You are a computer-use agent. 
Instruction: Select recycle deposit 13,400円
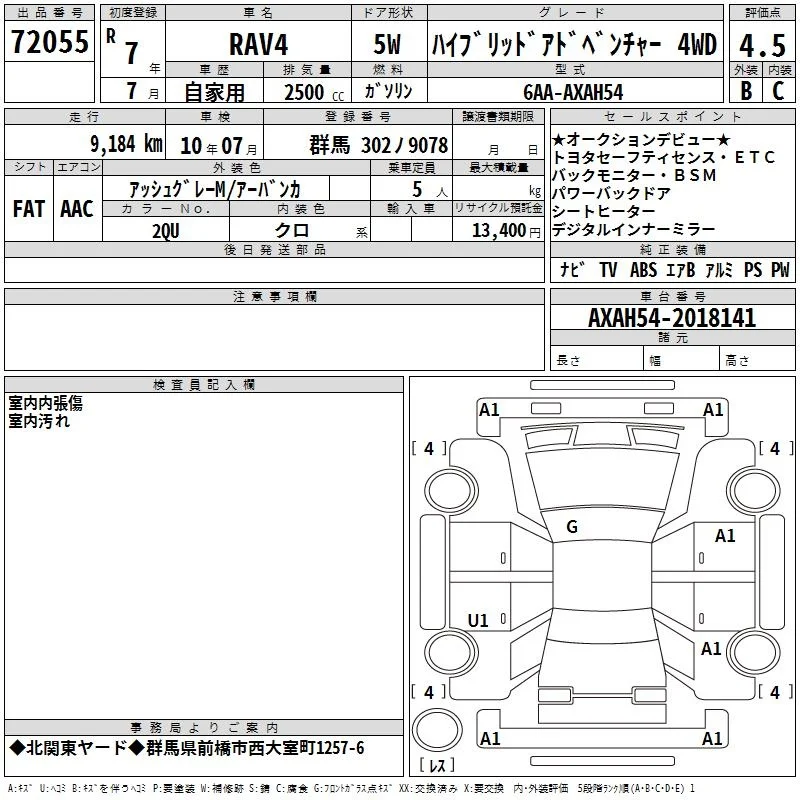point(506,231)
